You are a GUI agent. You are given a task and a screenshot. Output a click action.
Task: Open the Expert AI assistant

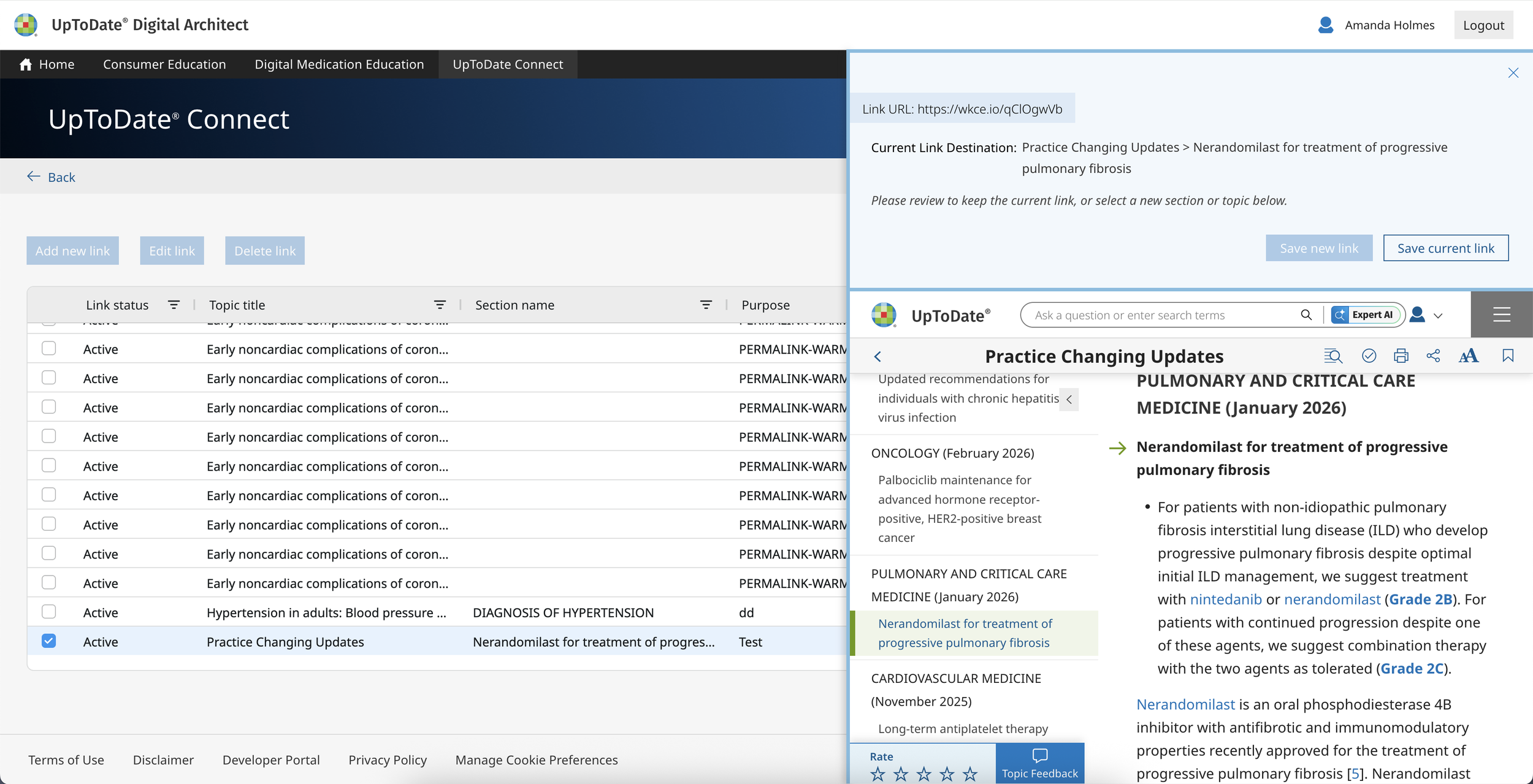point(1366,315)
